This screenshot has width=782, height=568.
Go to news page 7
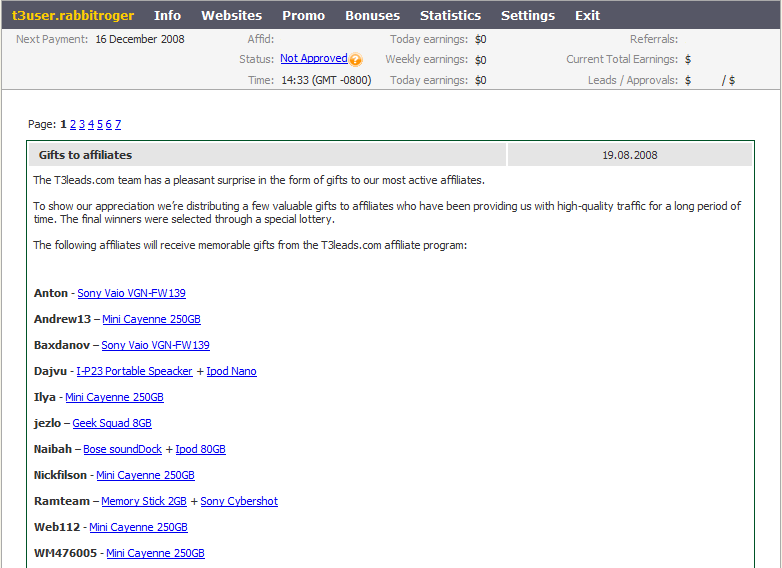[118, 124]
